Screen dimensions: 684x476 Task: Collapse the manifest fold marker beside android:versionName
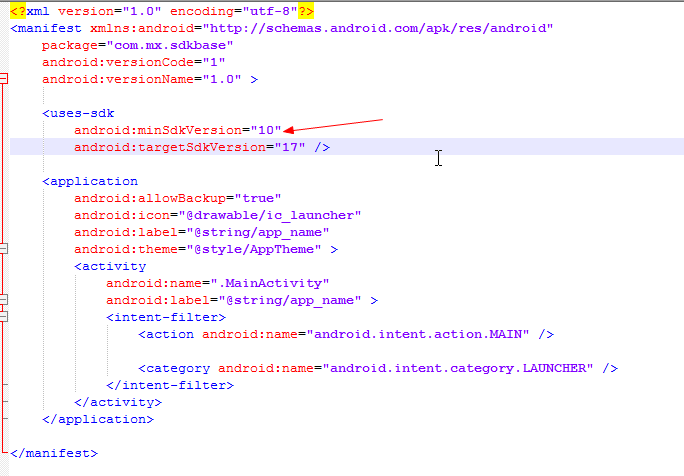(3, 79)
